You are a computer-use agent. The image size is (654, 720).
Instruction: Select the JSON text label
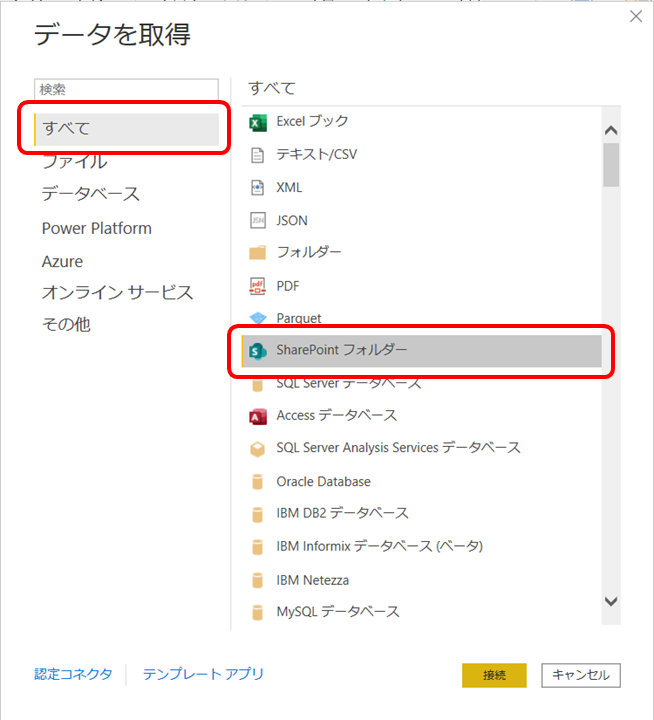[292, 220]
